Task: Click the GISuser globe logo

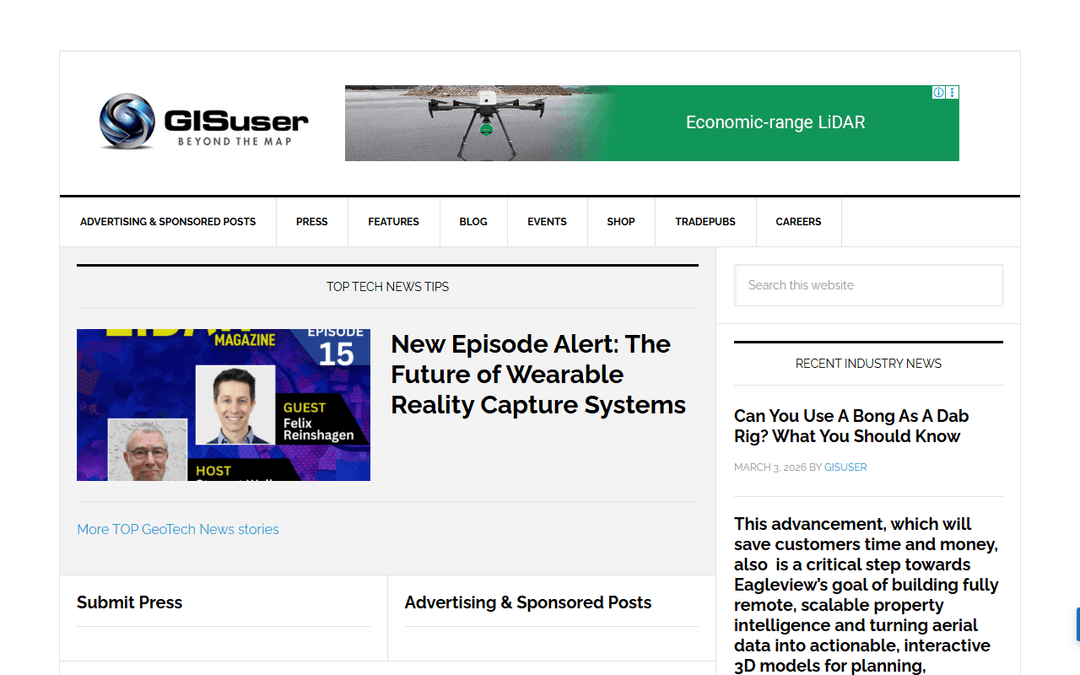Action: pyautogui.click(x=127, y=121)
